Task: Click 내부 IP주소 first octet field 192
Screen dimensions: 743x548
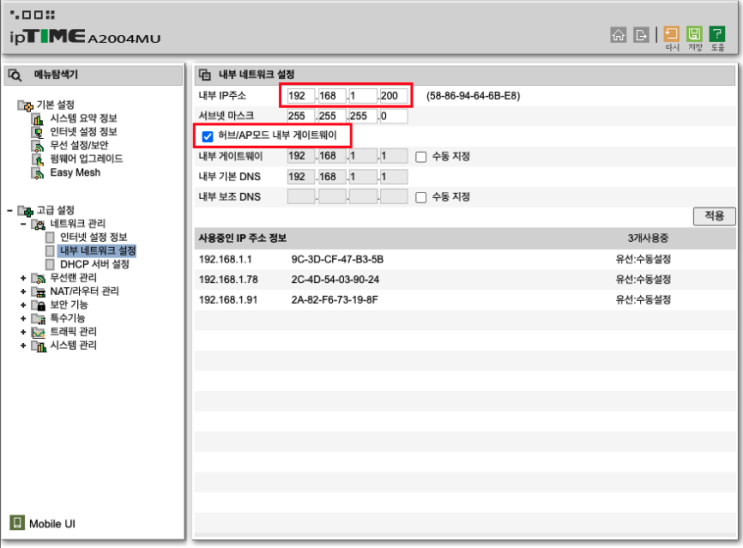Action: (301, 96)
